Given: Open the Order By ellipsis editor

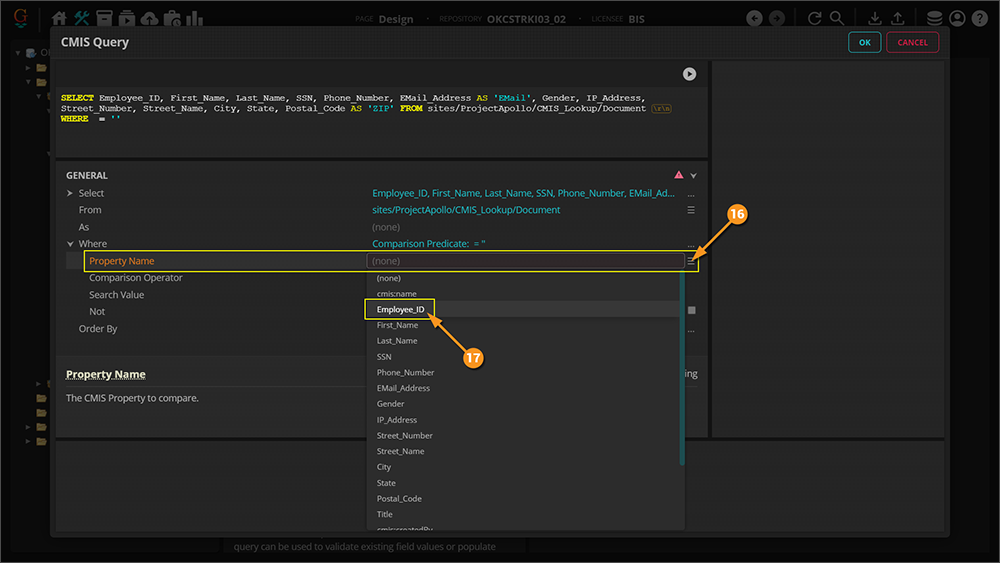Looking at the screenshot, I should click(x=691, y=330).
